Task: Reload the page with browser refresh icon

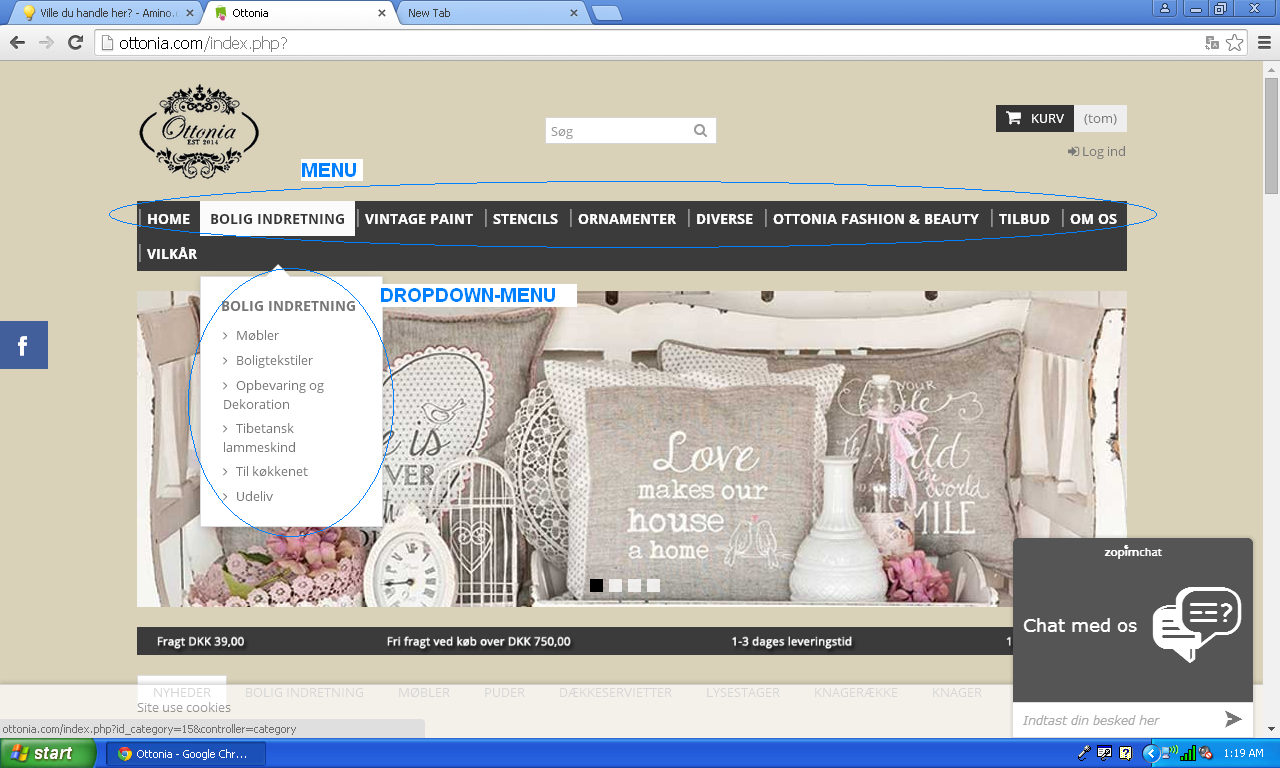Action: coord(75,42)
